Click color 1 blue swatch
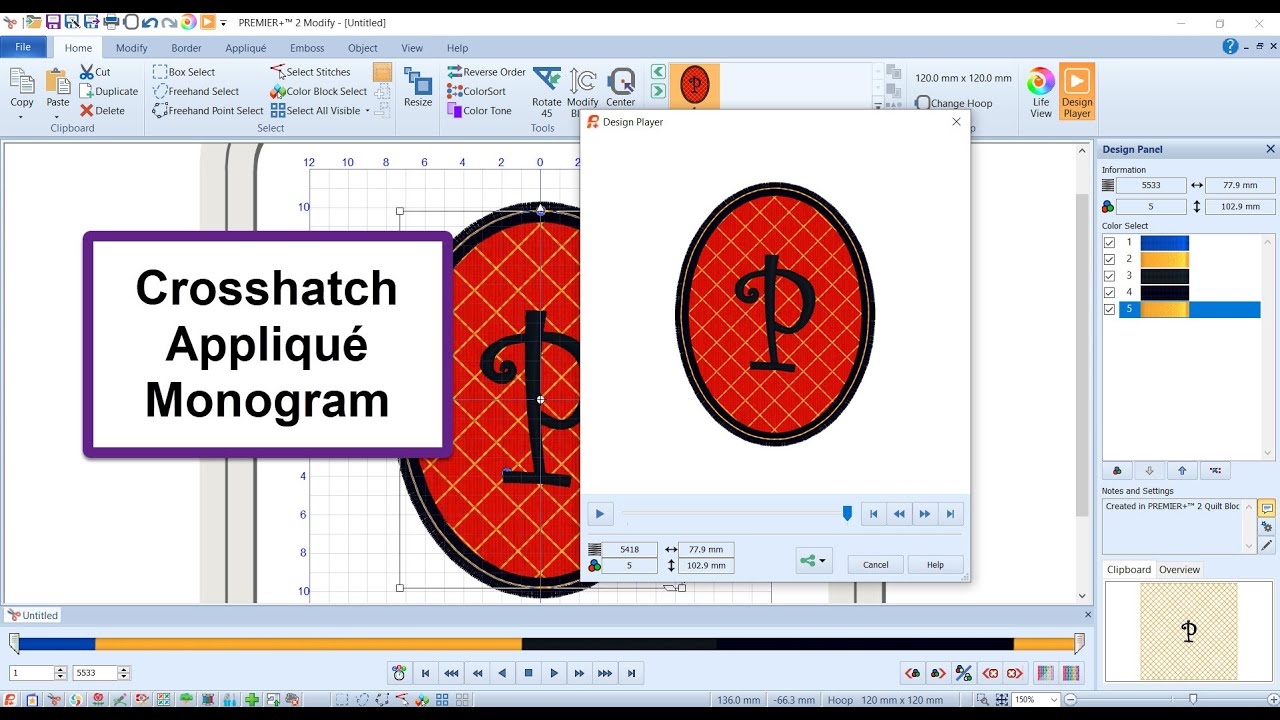This screenshot has height=720, width=1280. pos(1165,243)
